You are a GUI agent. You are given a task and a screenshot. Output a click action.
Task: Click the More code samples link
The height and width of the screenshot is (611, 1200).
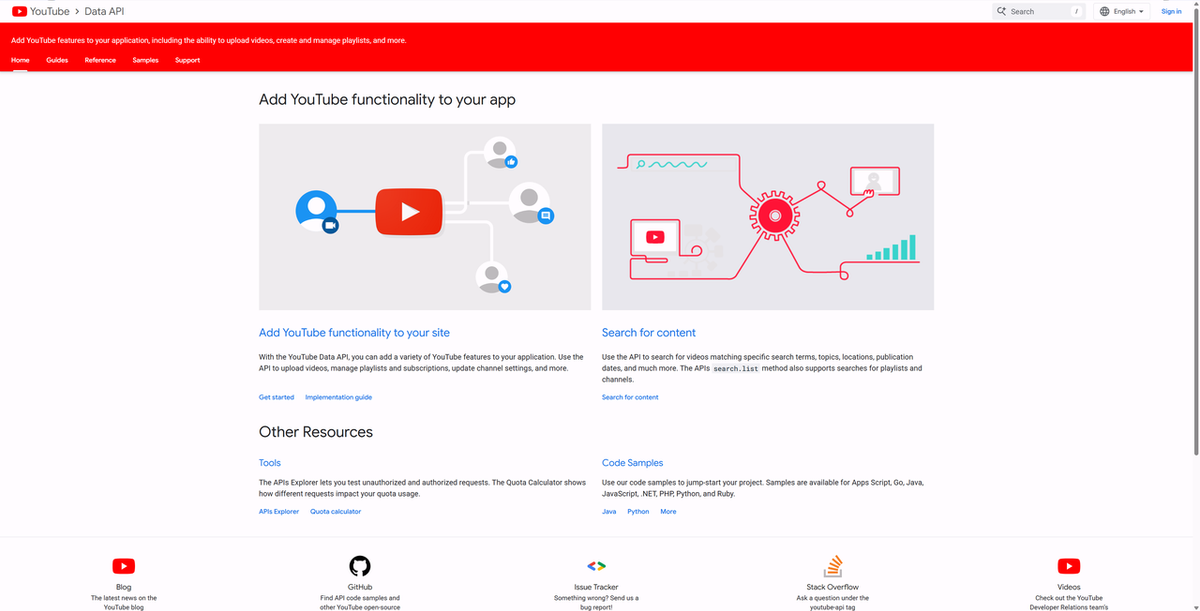(668, 511)
